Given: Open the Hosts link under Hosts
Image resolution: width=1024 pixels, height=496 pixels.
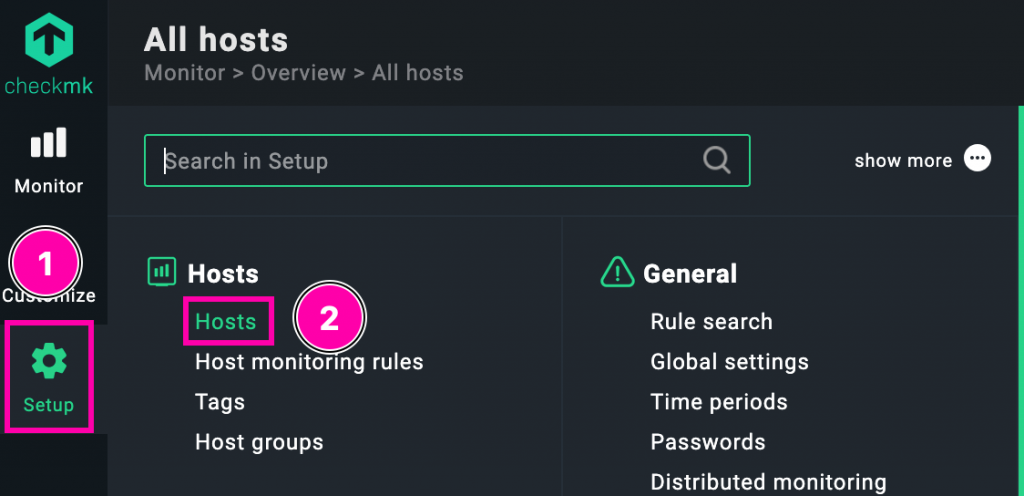Looking at the screenshot, I should pos(226,322).
